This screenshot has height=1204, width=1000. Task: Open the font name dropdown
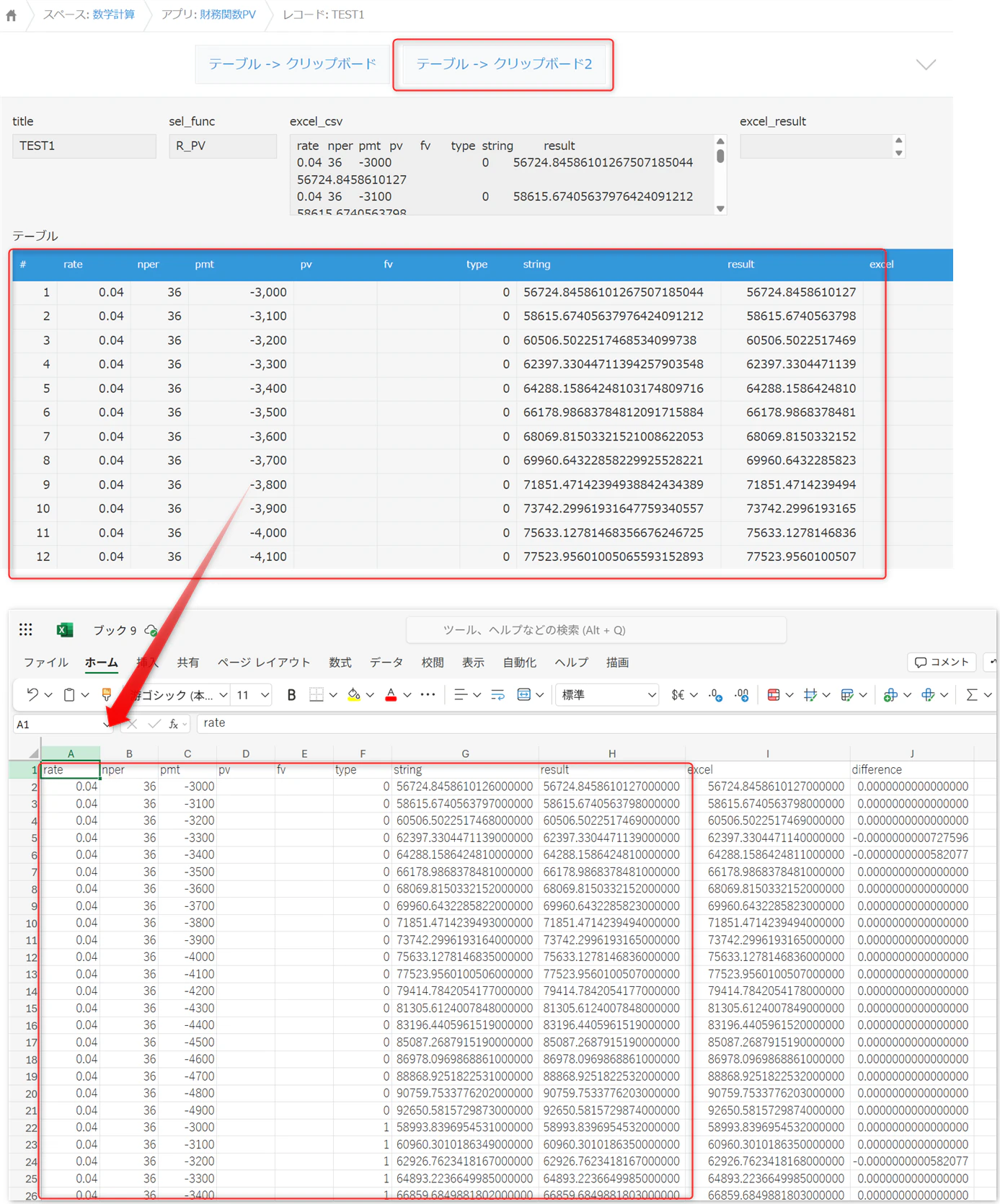[178, 695]
